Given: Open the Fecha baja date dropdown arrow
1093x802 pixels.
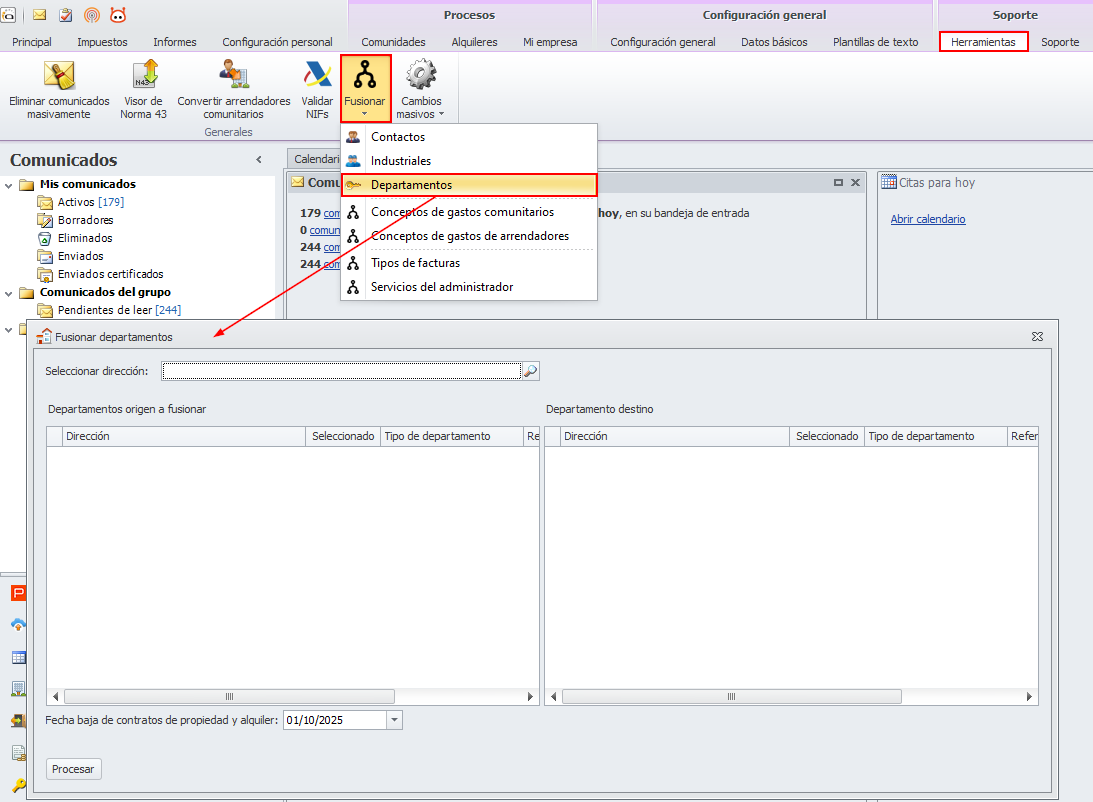Looking at the screenshot, I should pos(395,720).
